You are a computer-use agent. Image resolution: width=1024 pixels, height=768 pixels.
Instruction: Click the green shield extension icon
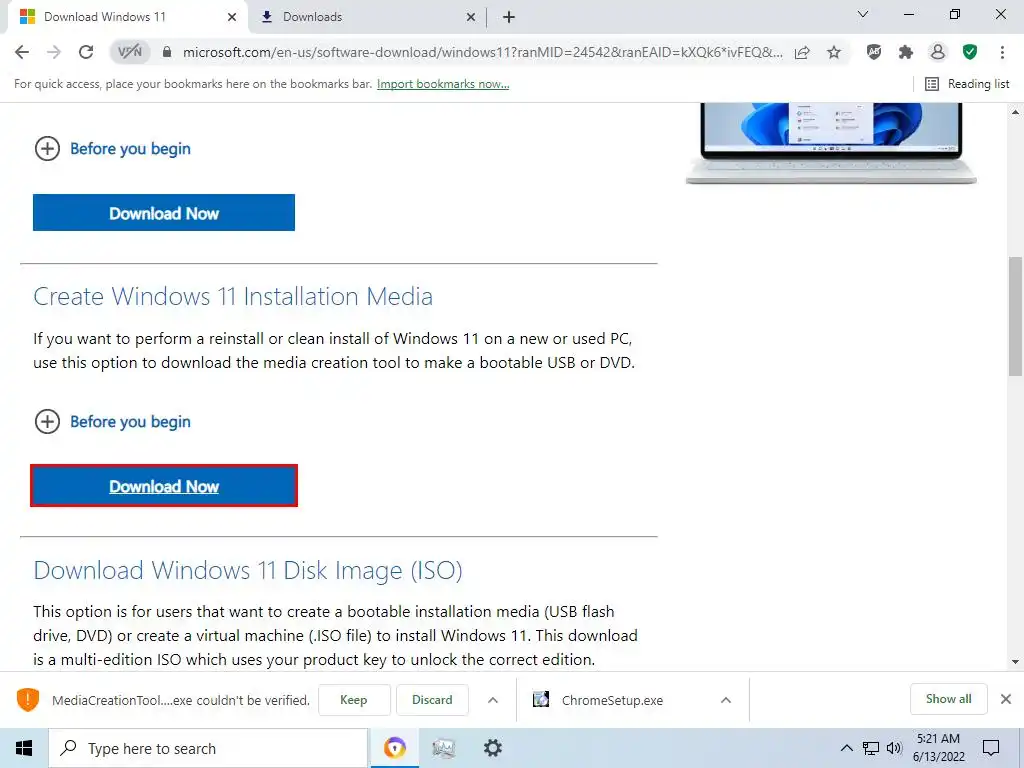point(970,52)
